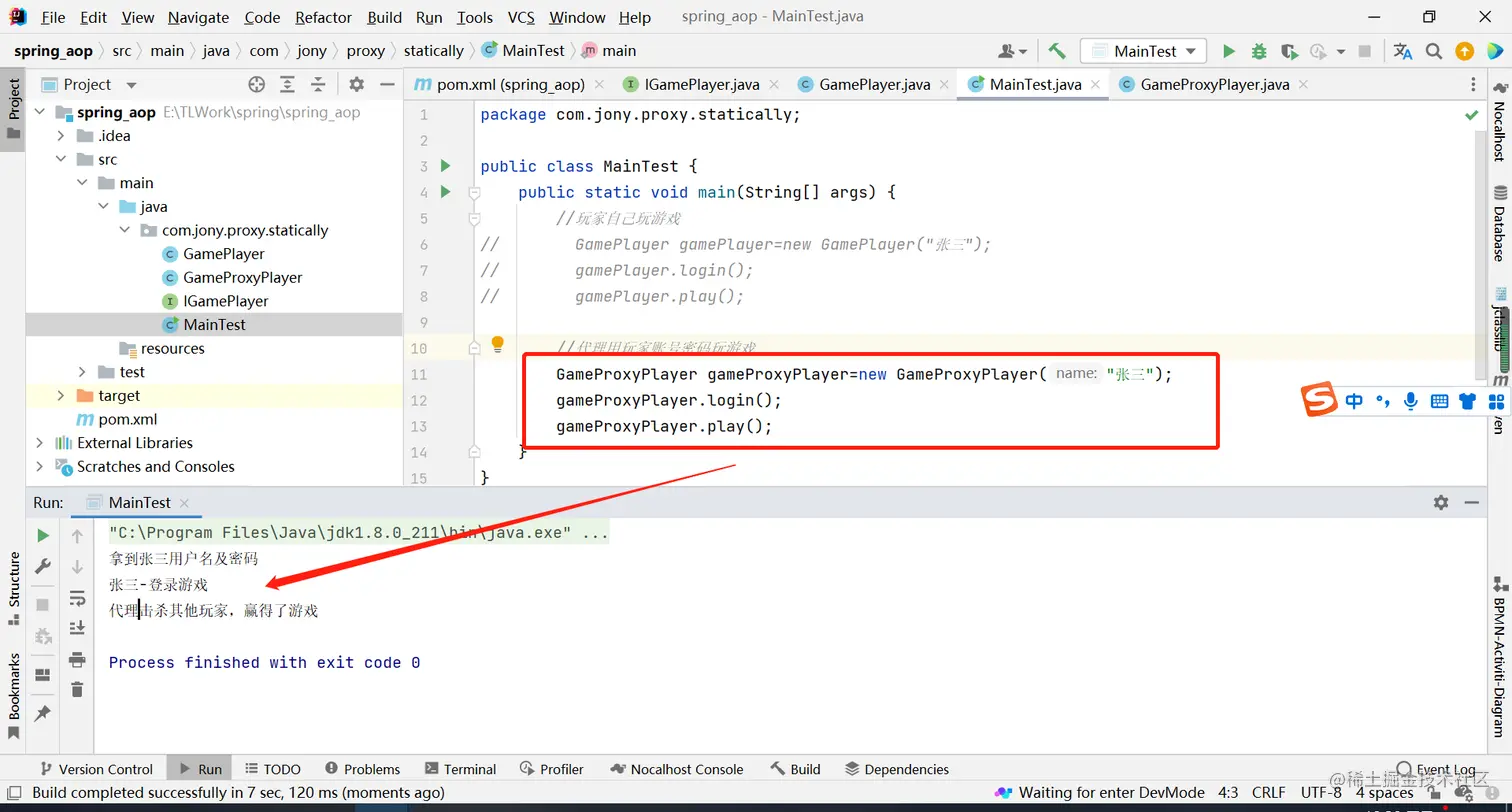Viewport: 1512px width, 812px height.
Task: Expand the target folder
Action: [x=61, y=395]
